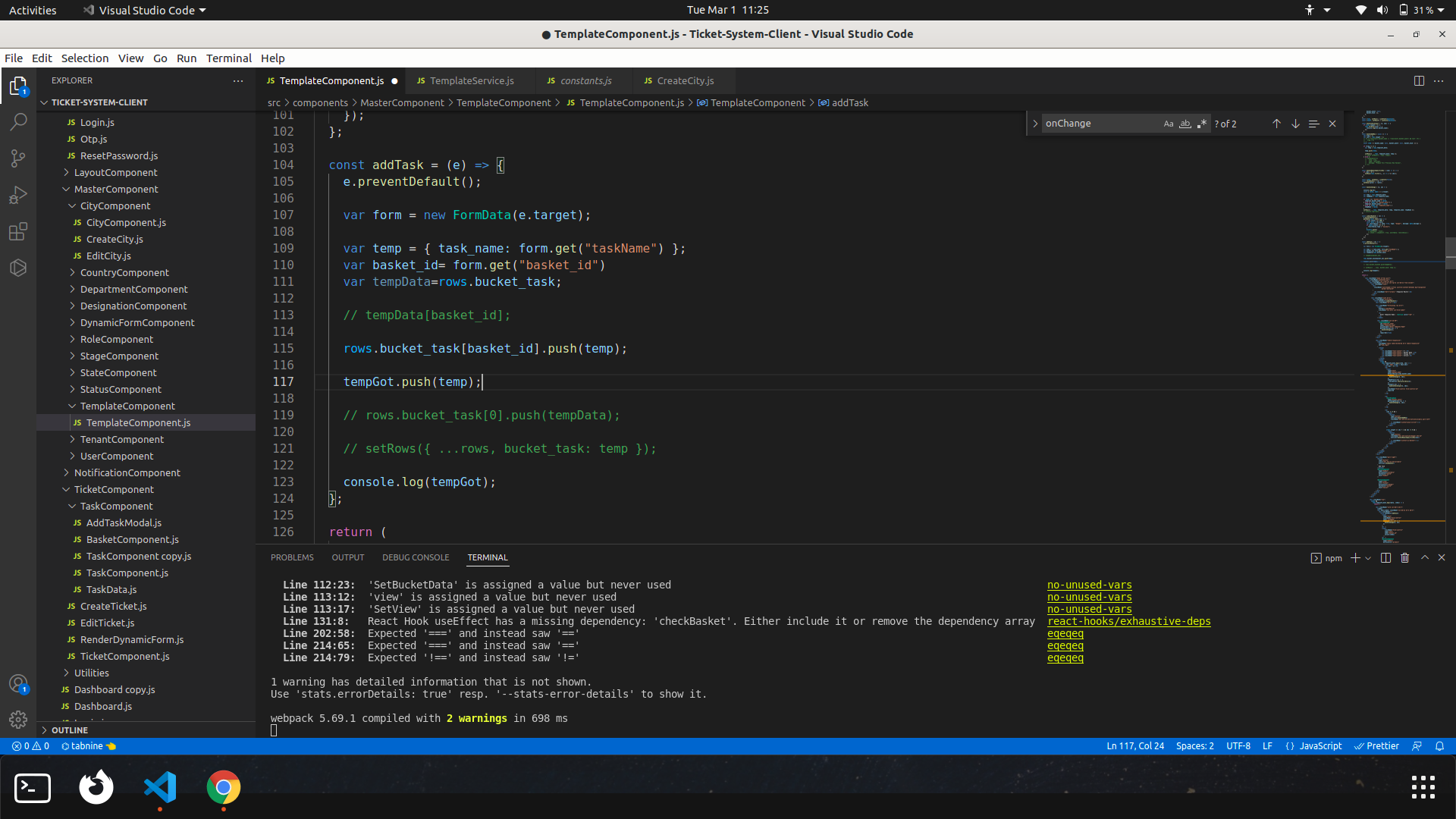Go to next find match
1456x819 pixels.
[1295, 124]
